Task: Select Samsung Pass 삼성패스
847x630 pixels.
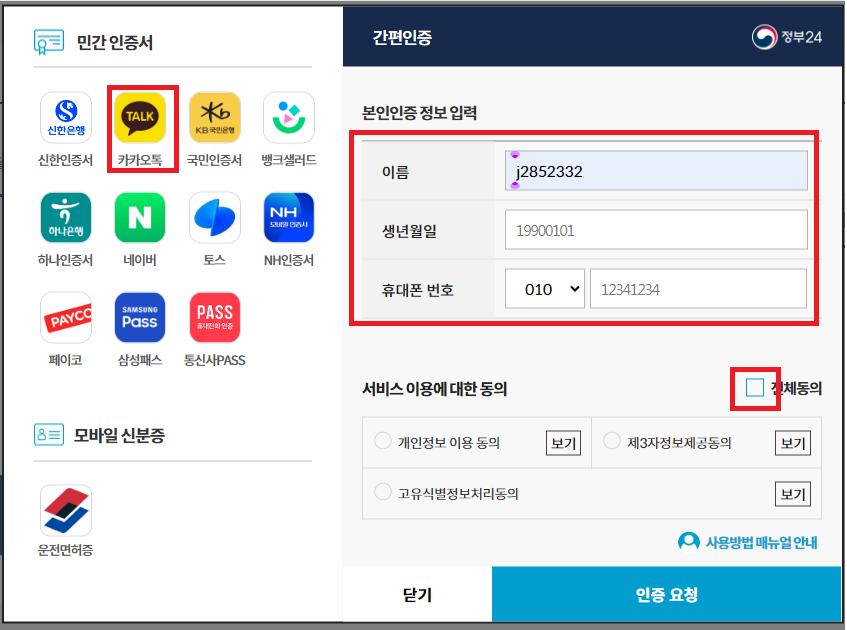Action: pyautogui.click(x=140, y=317)
